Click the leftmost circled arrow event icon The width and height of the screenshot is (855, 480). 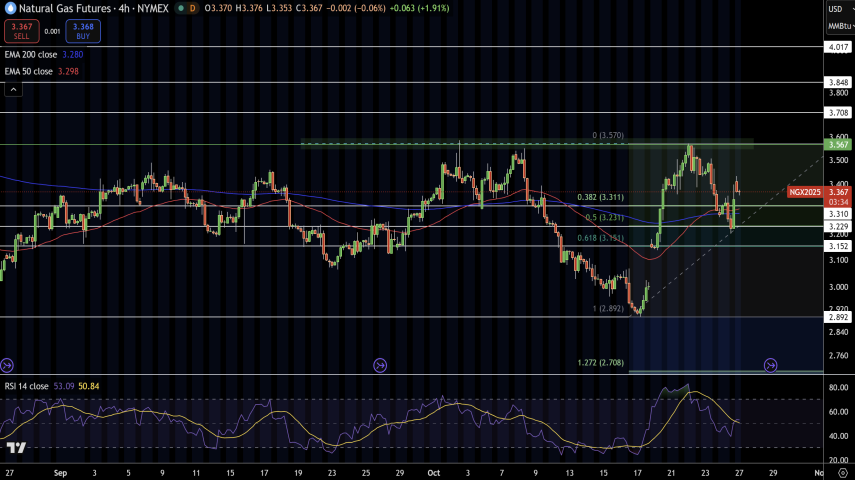(8, 365)
